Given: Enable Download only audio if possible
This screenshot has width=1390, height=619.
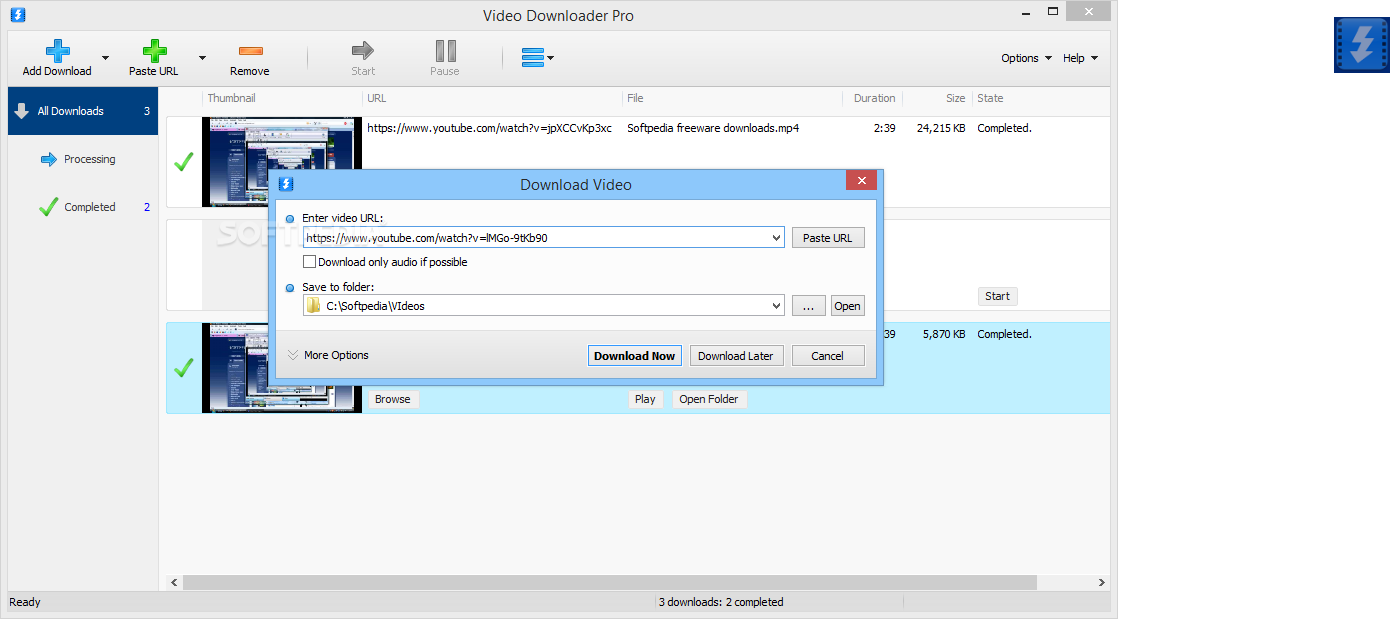Looking at the screenshot, I should (x=310, y=262).
